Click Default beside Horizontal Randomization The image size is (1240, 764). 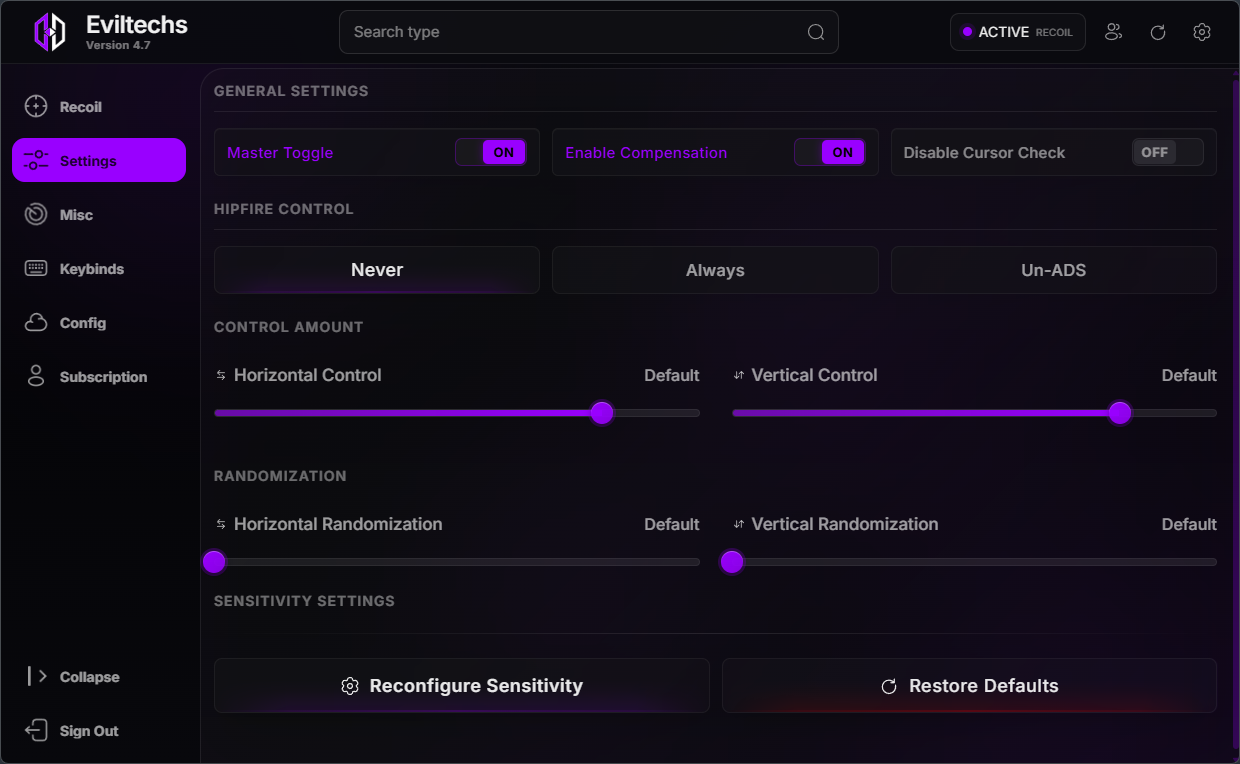(x=672, y=524)
